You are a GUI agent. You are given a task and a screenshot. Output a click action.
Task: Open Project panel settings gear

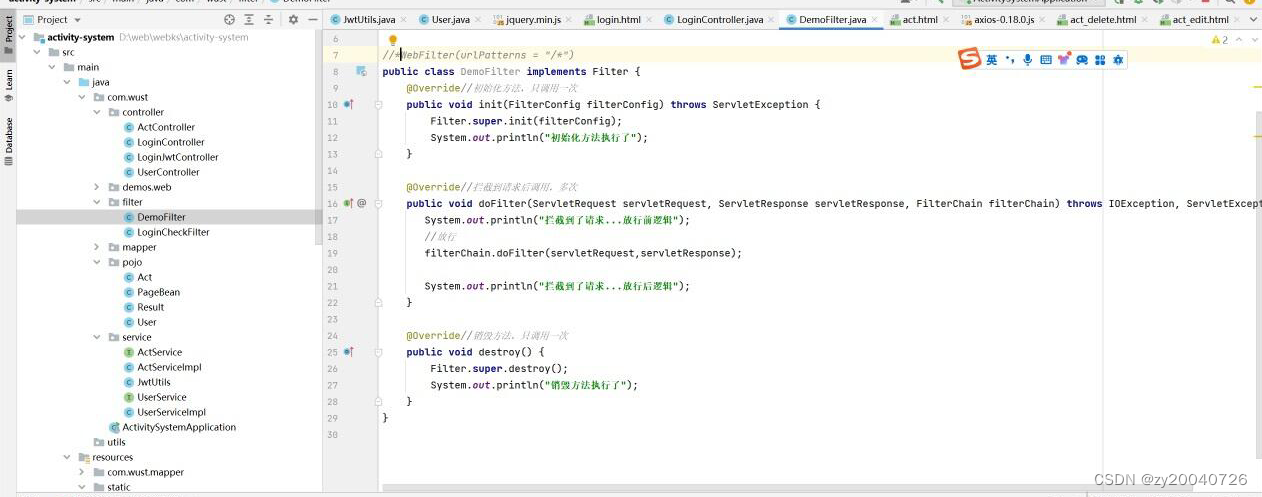tap(293, 19)
